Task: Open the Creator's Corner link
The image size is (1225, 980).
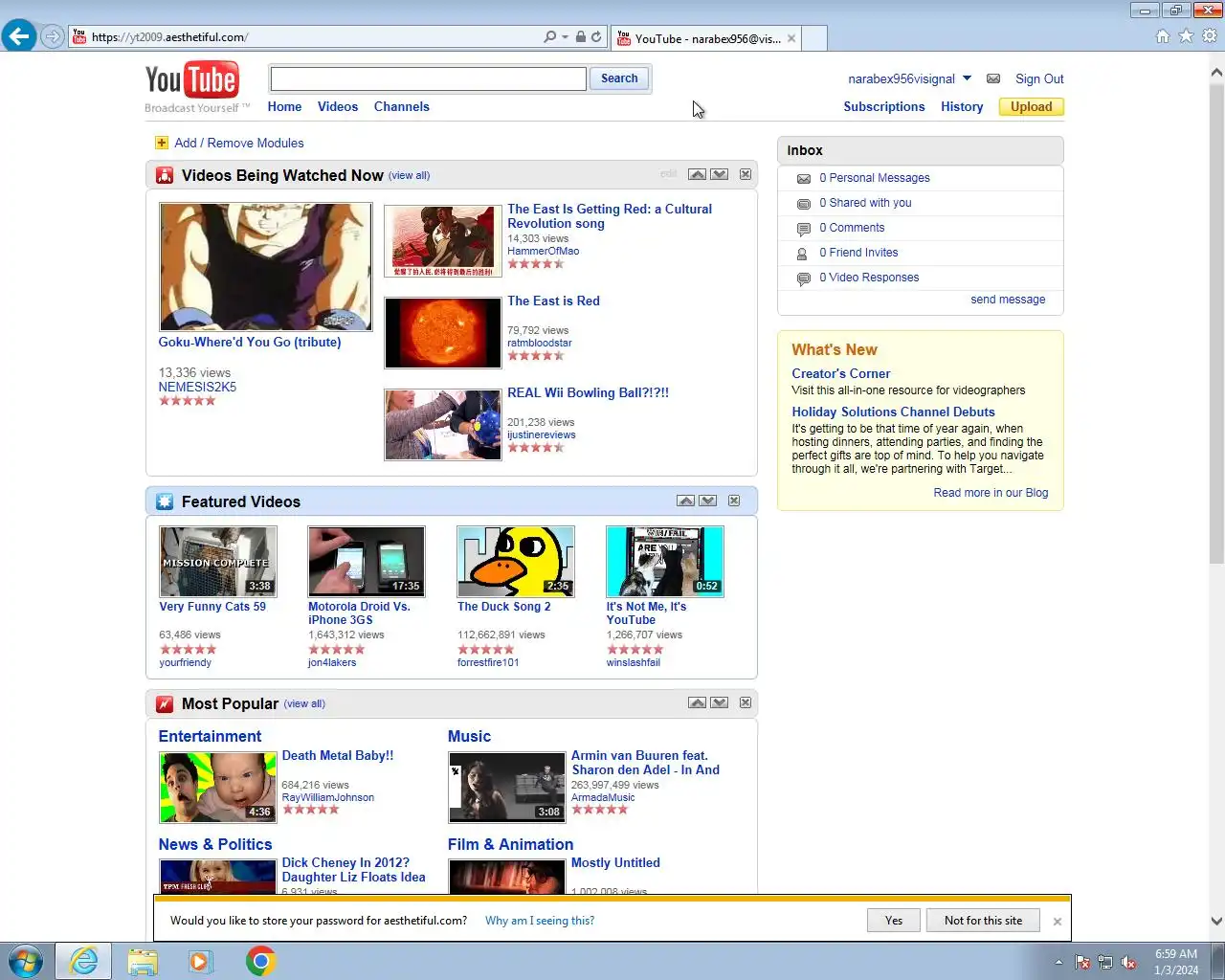Action: click(840, 373)
